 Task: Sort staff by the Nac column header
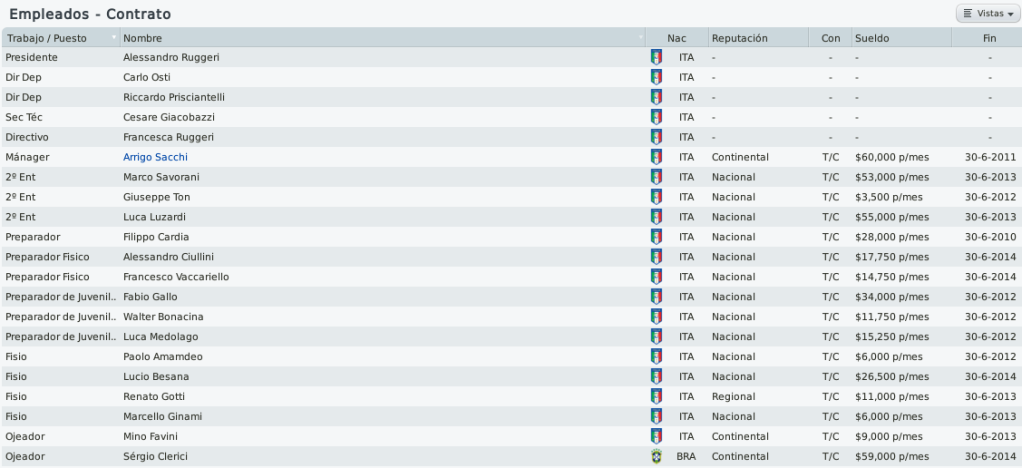tap(677, 38)
